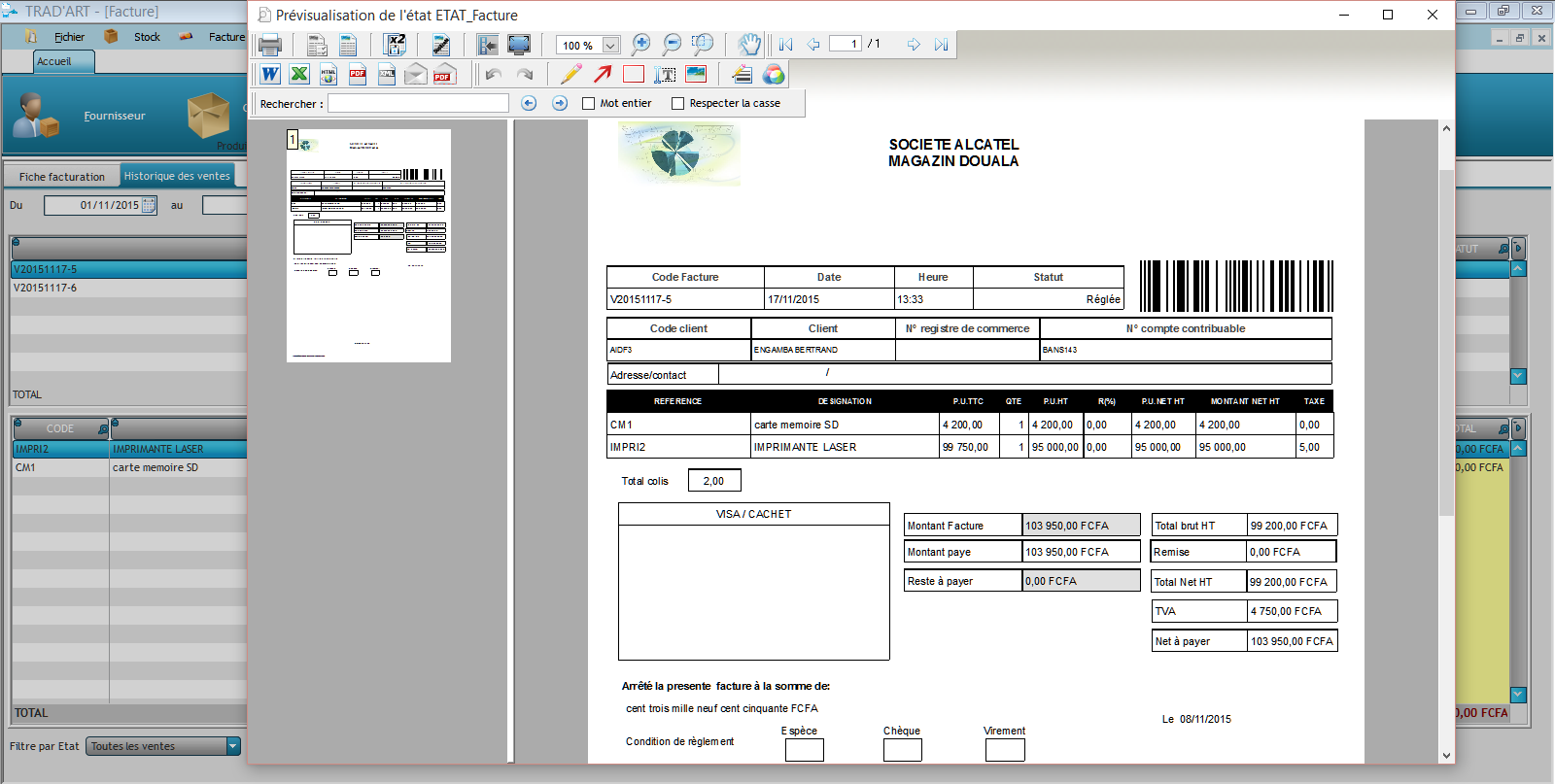
Task: Select the pencil annotation tool
Action: click(571, 74)
